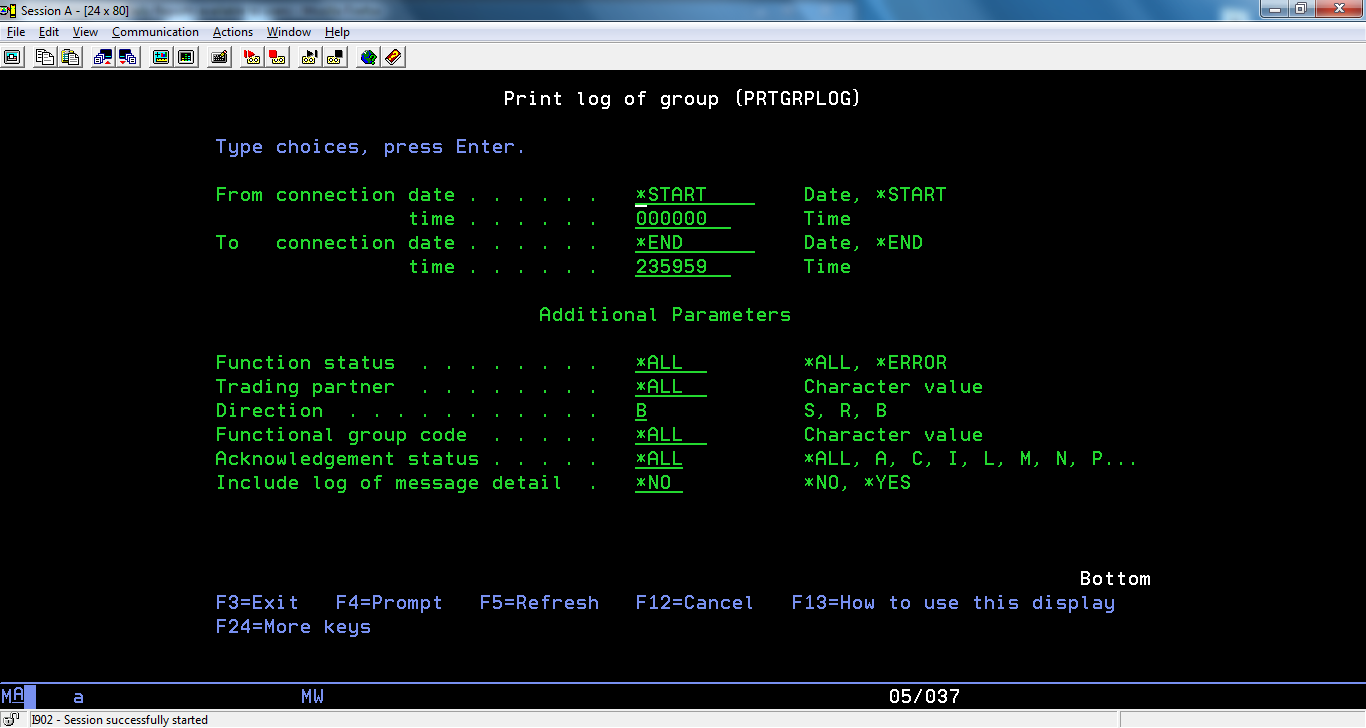This screenshot has width=1366, height=728.
Task: Click the 'Trading partner' label
Action: pyautogui.click(x=305, y=387)
